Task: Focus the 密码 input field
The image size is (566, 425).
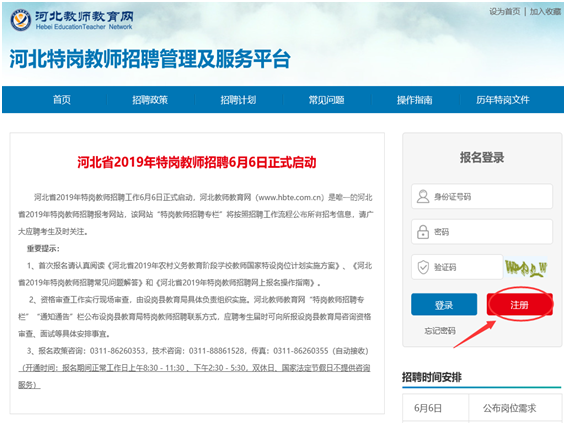Action: pyautogui.click(x=482, y=232)
